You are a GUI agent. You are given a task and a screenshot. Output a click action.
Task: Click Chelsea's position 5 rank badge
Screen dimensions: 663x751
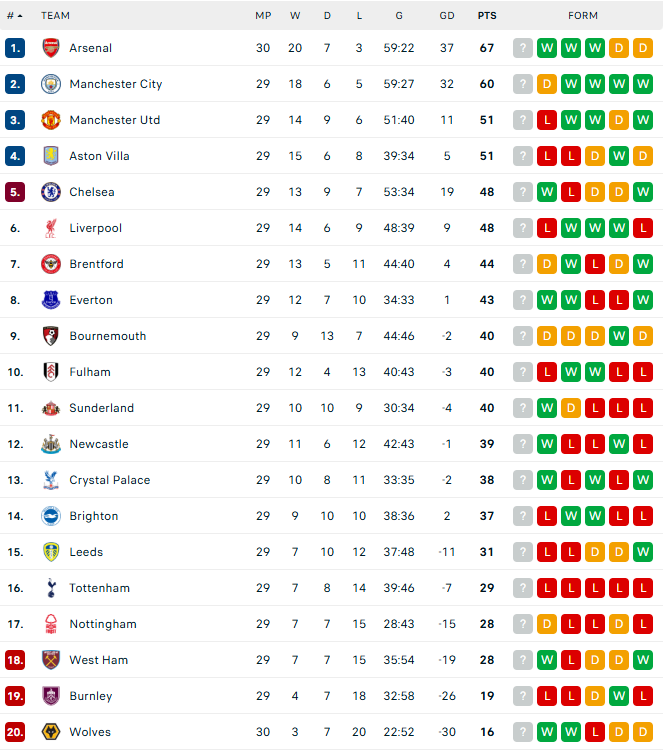point(15,192)
